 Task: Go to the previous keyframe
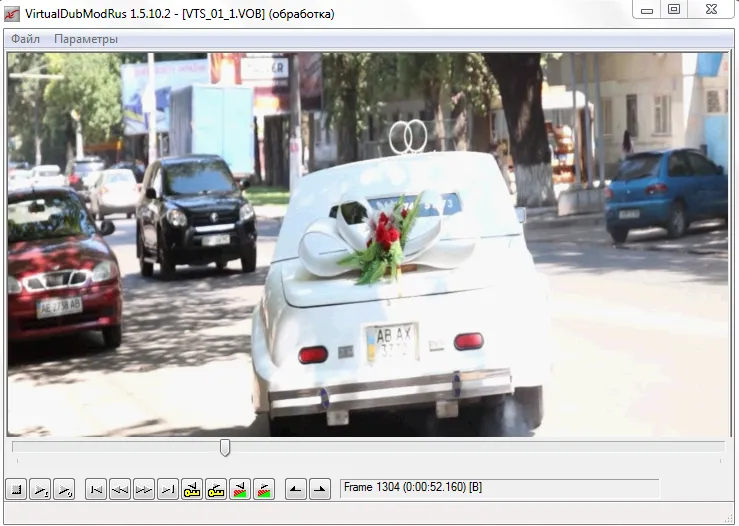pyautogui.click(x=192, y=490)
